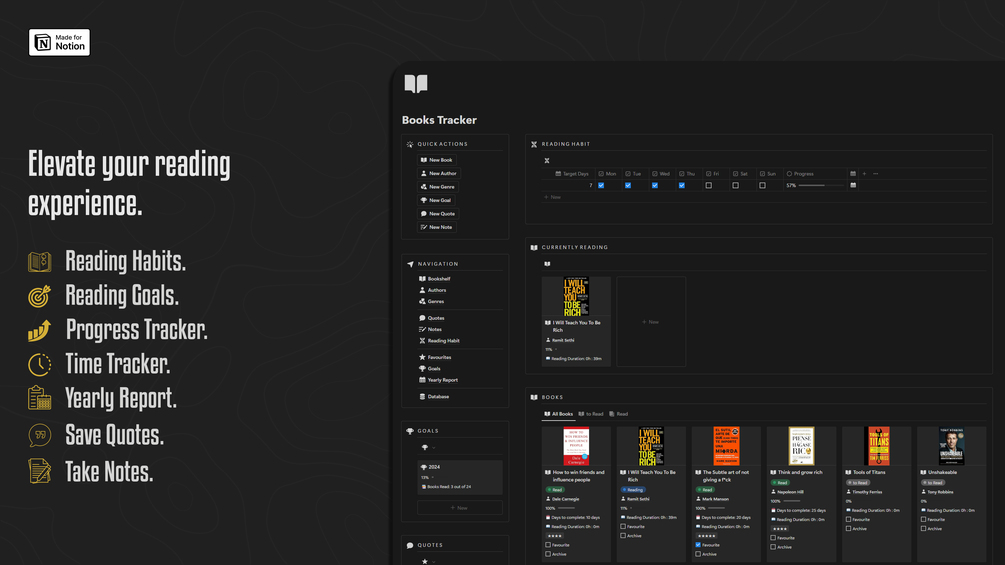Add new card in Currently Reading gallery
1005x565 pixels.
(x=651, y=322)
